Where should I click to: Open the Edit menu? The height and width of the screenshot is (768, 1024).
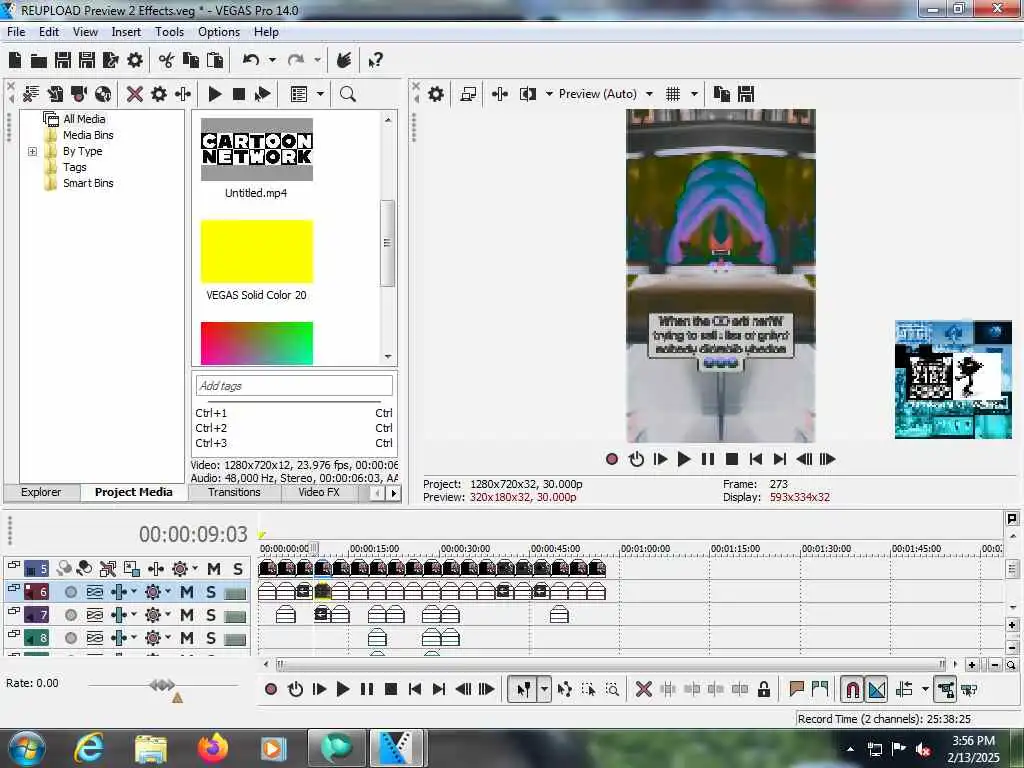pyautogui.click(x=49, y=32)
